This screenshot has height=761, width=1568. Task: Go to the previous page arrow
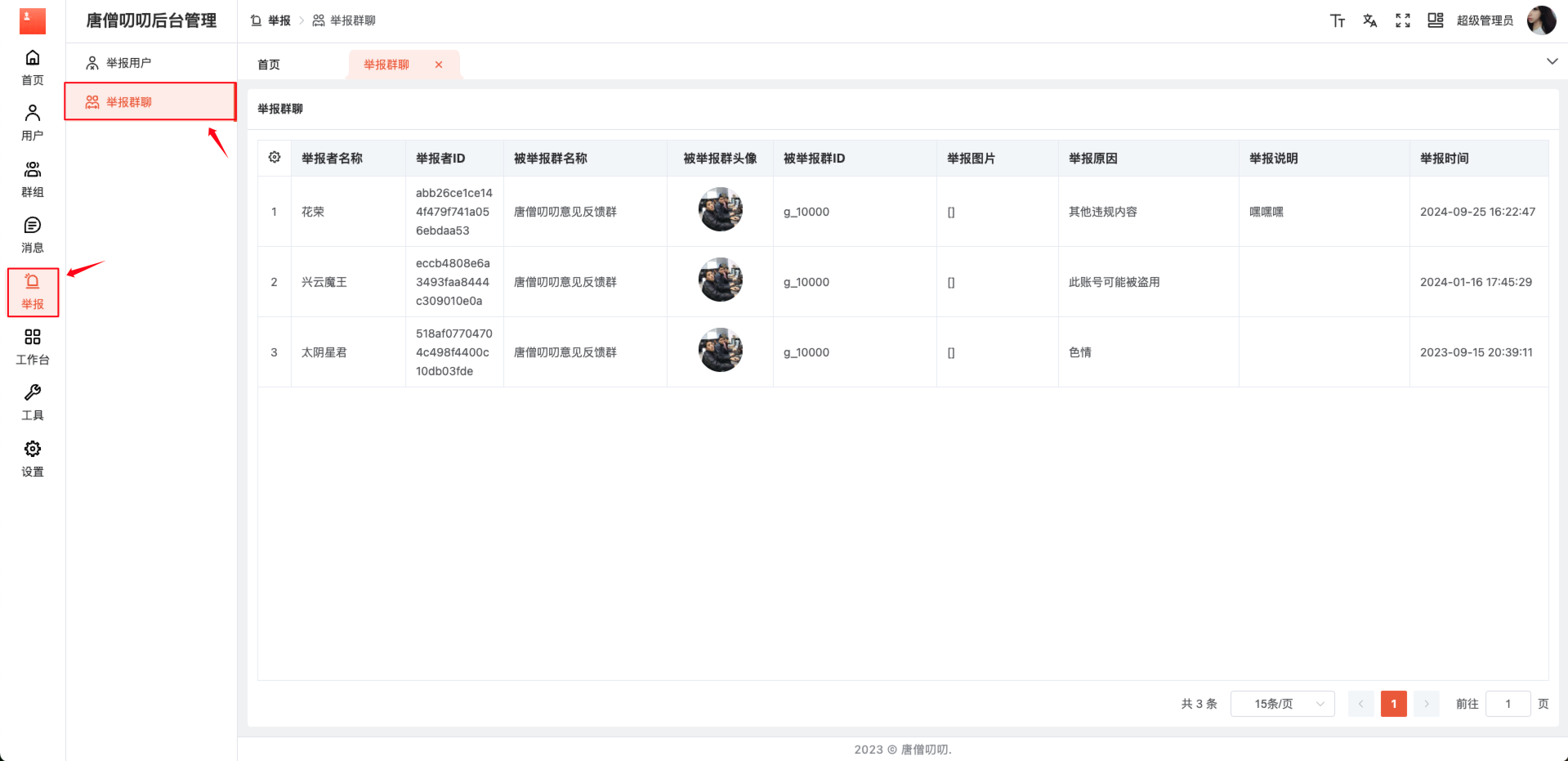click(x=1360, y=703)
